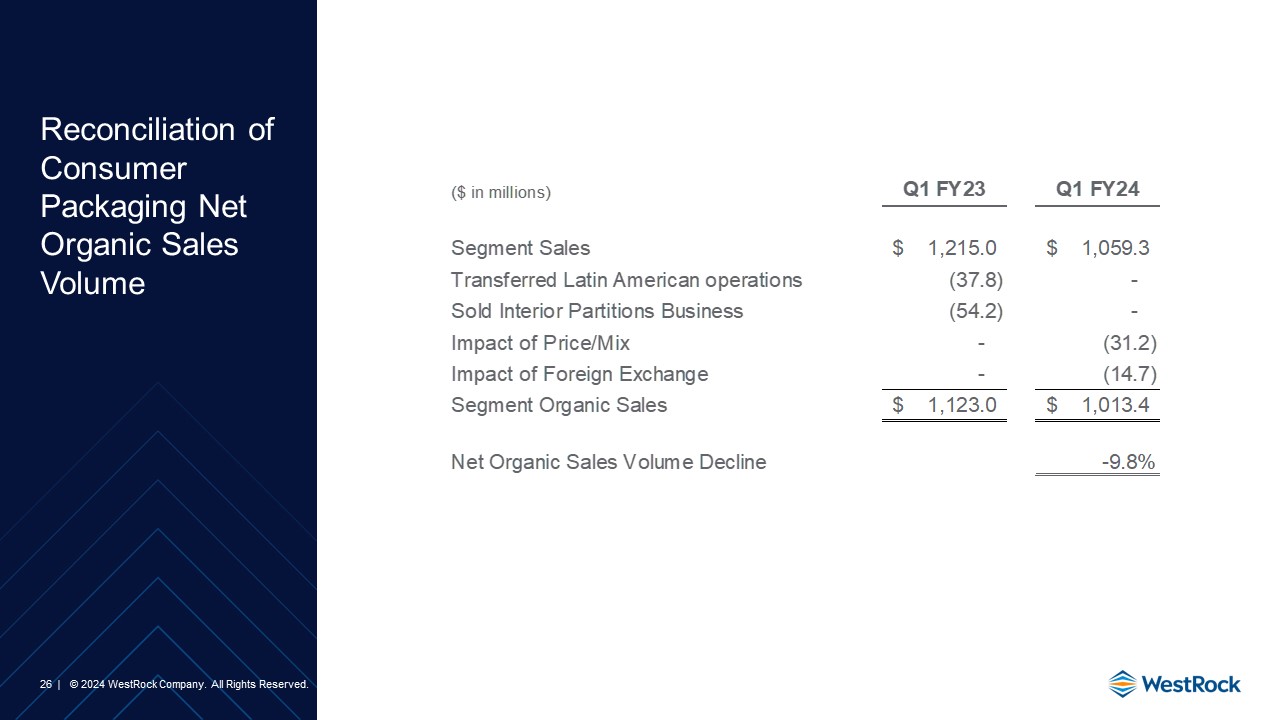
Task: Click the 'Segment Sales' row label
Action: click(x=520, y=248)
